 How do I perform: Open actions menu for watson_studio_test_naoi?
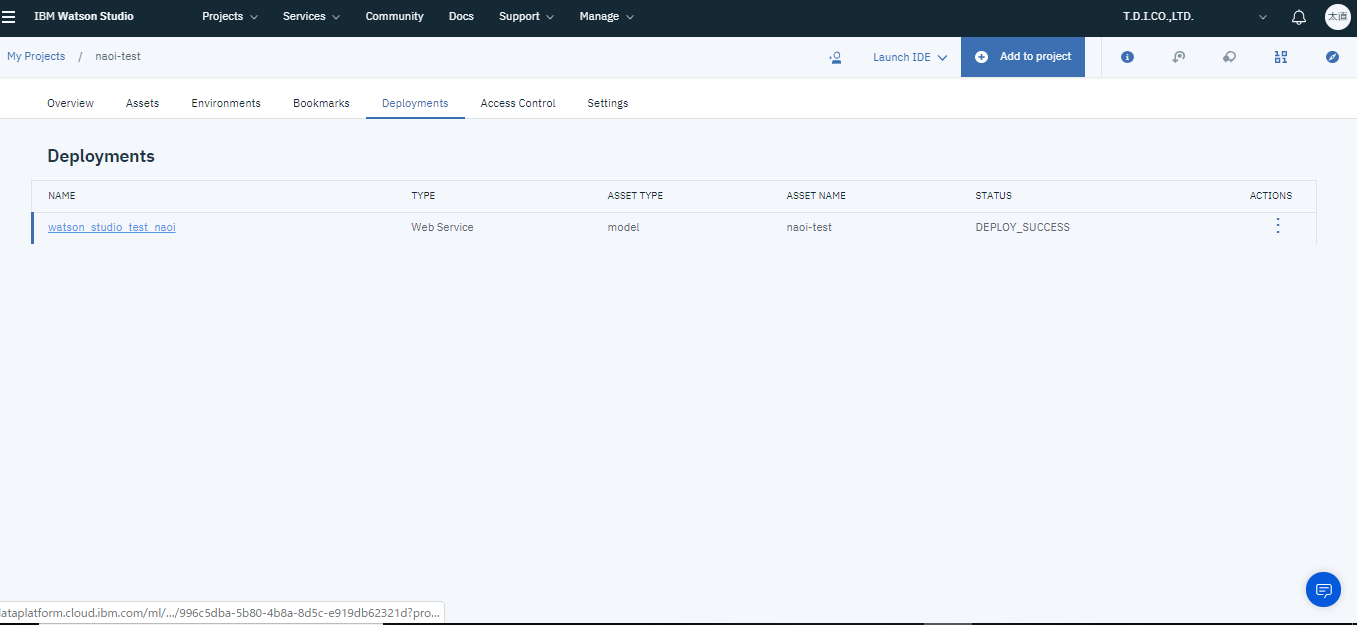(1277, 226)
